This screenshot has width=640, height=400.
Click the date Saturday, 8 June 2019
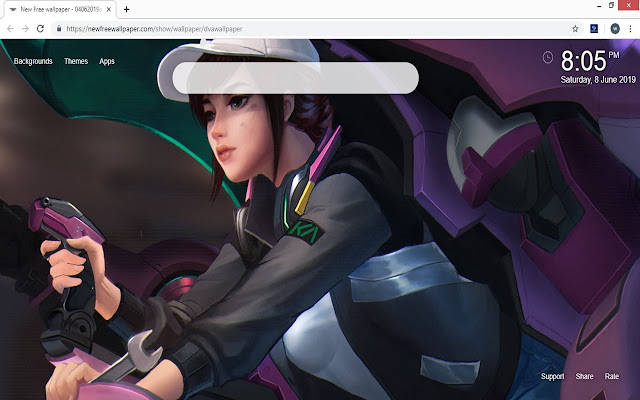tap(598, 80)
